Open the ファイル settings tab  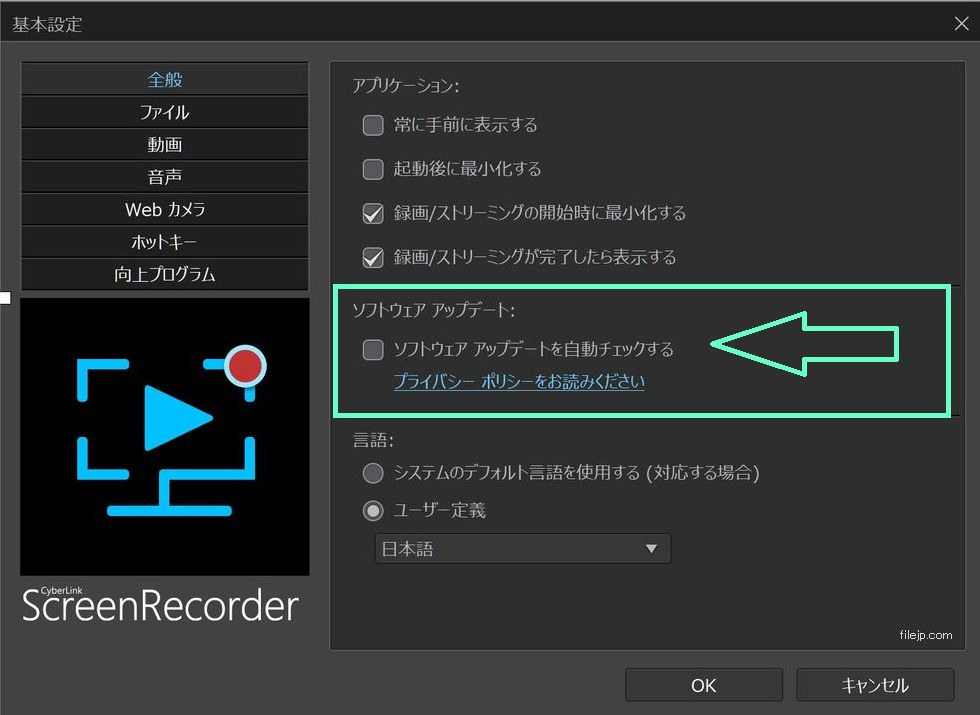coord(164,112)
